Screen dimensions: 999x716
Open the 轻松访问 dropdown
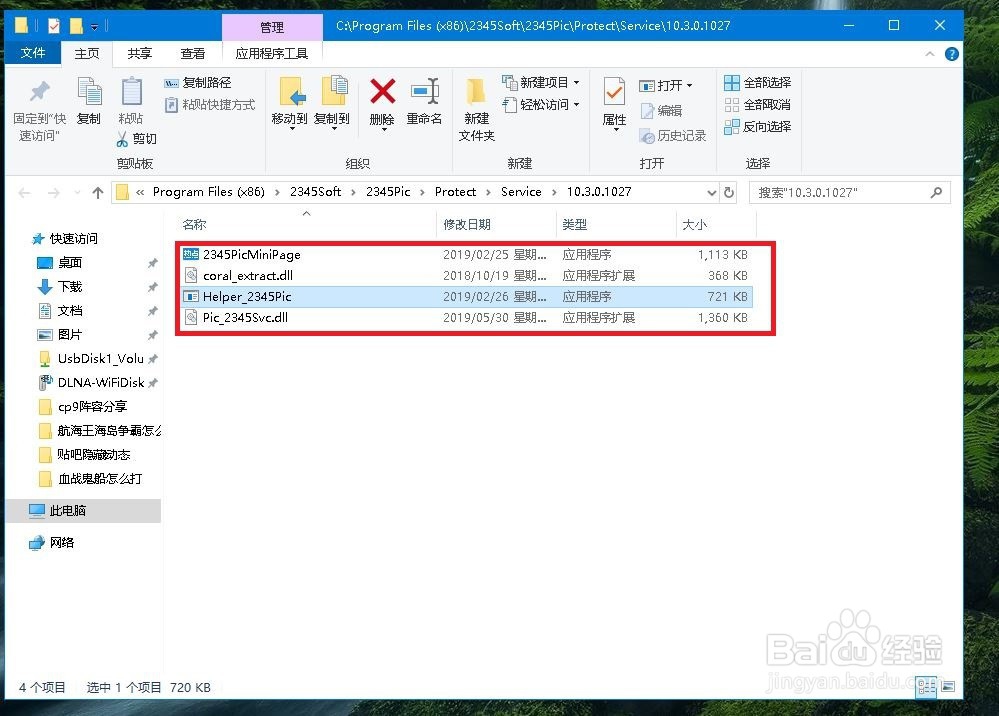(542, 104)
